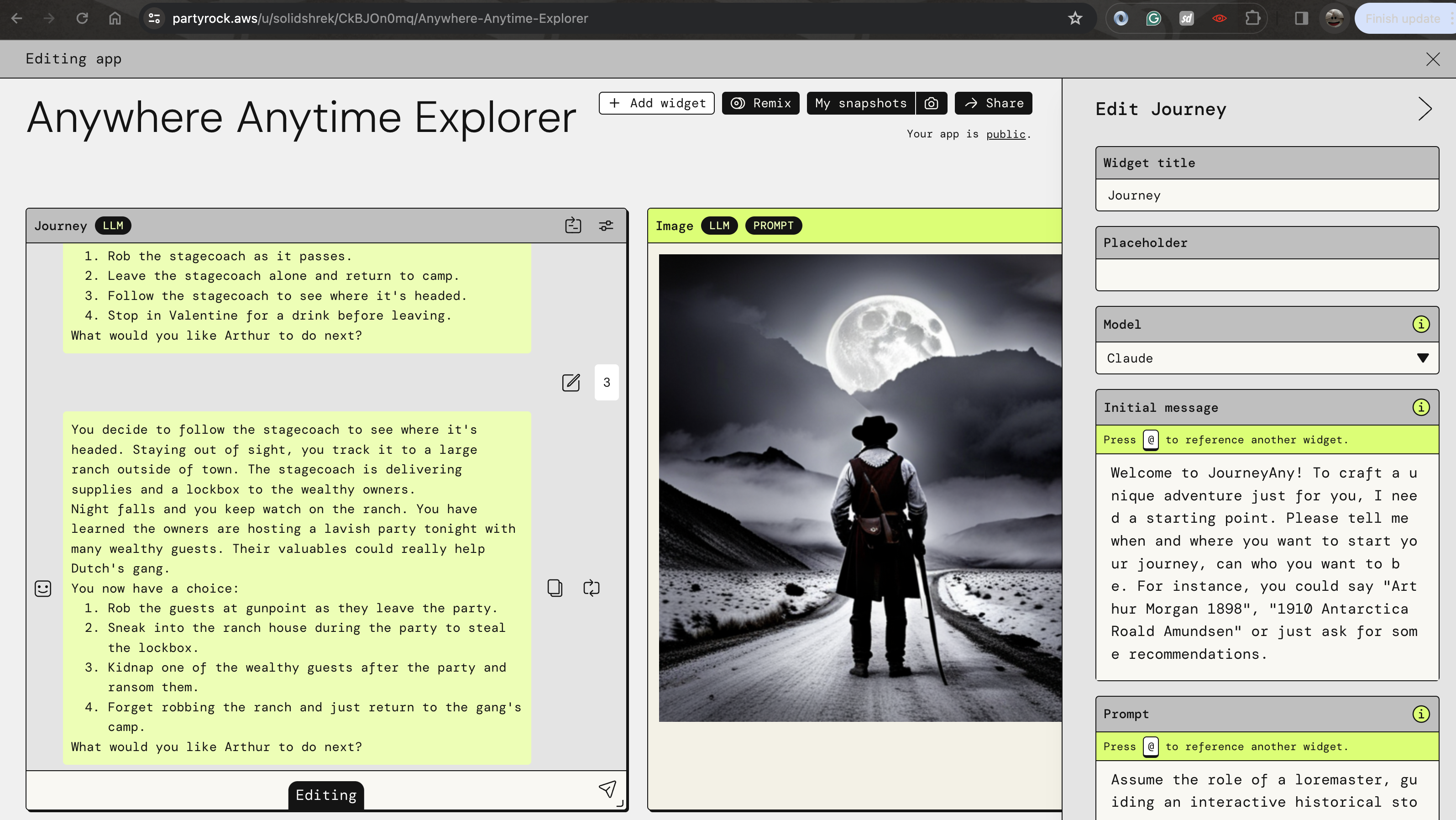Click the Journey widget export icon
Image resolution: width=1456 pixels, height=820 pixels.
point(572,226)
